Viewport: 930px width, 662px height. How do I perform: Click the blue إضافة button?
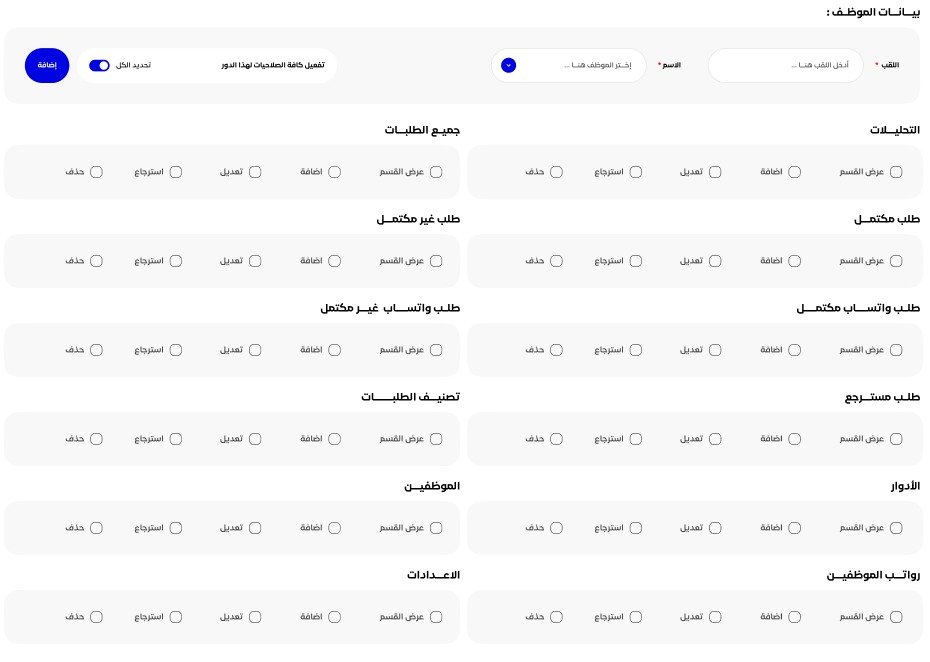point(47,65)
